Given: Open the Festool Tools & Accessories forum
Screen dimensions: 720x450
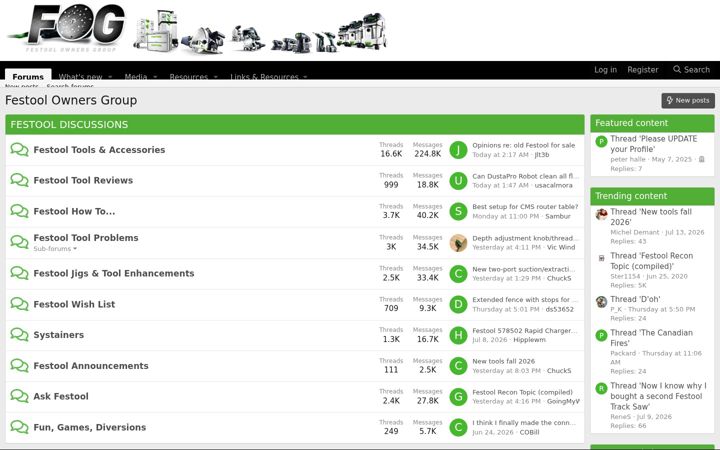Looking at the screenshot, I should point(99,150).
